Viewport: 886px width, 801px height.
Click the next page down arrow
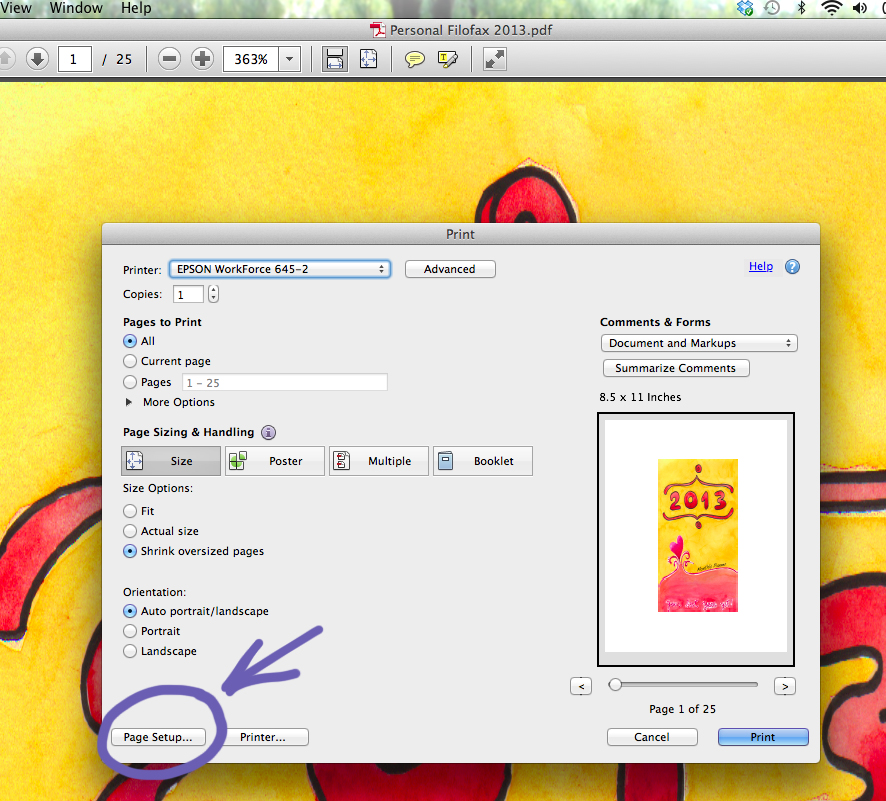click(x=37, y=59)
